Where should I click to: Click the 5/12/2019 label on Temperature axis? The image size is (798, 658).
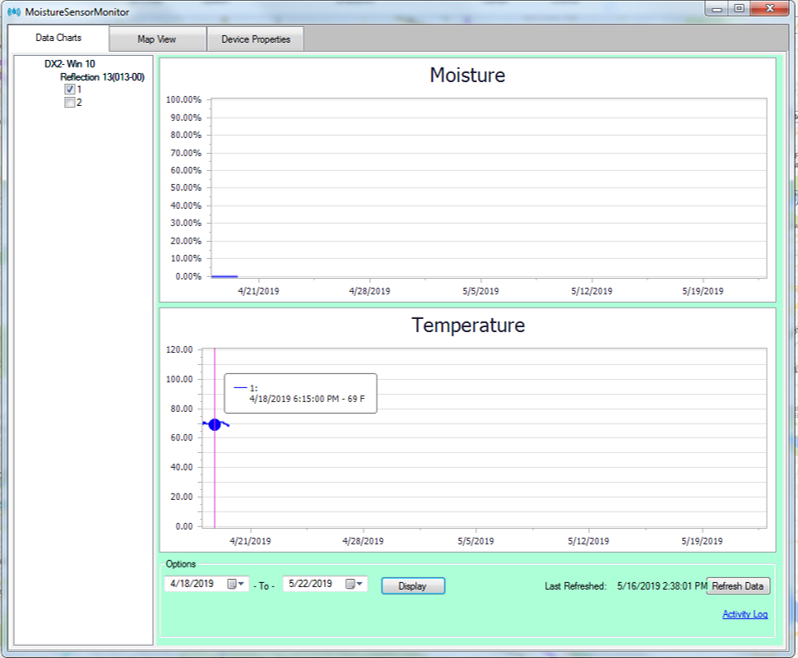(x=588, y=541)
